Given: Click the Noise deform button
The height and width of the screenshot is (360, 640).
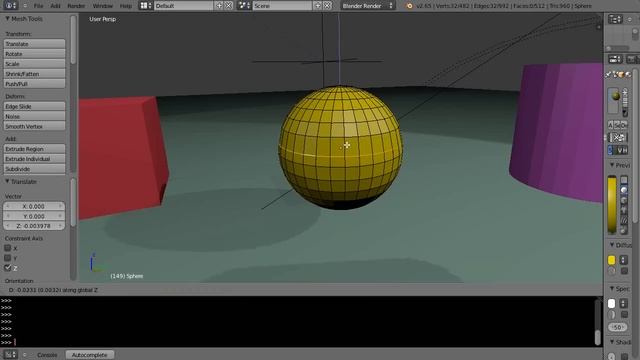Looking at the screenshot, I should pos(34,116).
